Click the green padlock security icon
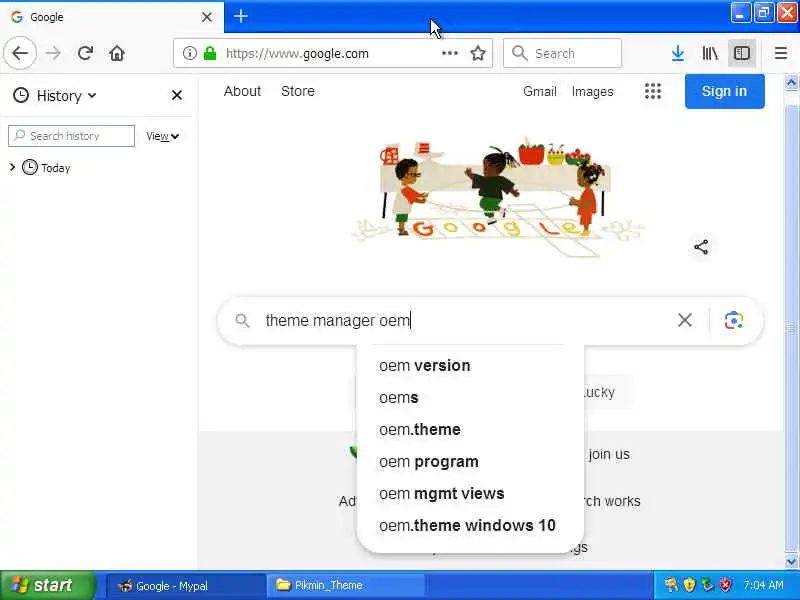This screenshot has width=800, height=600. click(210, 53)
